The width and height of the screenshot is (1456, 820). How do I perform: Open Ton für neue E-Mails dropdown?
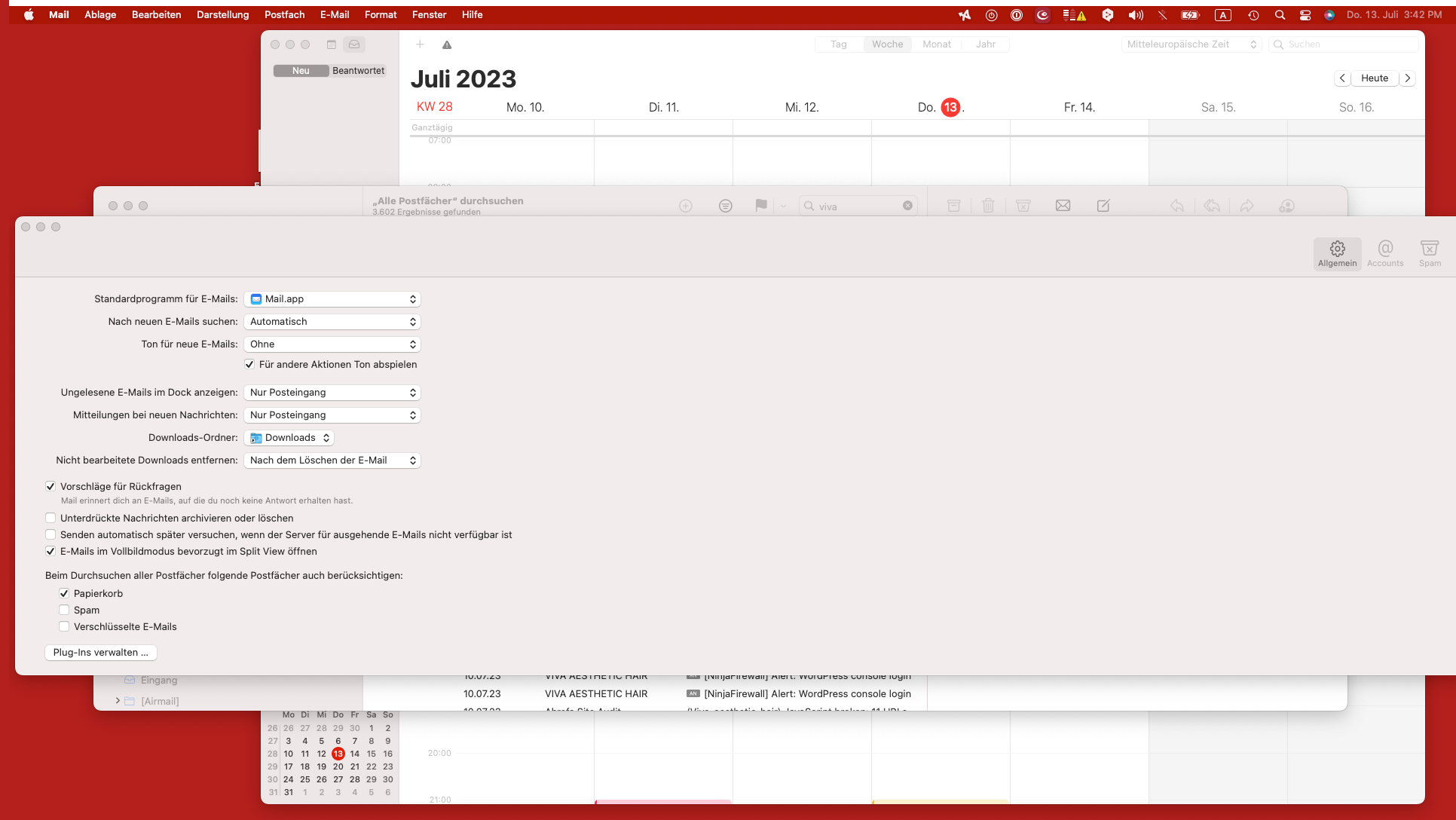[x=332, y=344]
